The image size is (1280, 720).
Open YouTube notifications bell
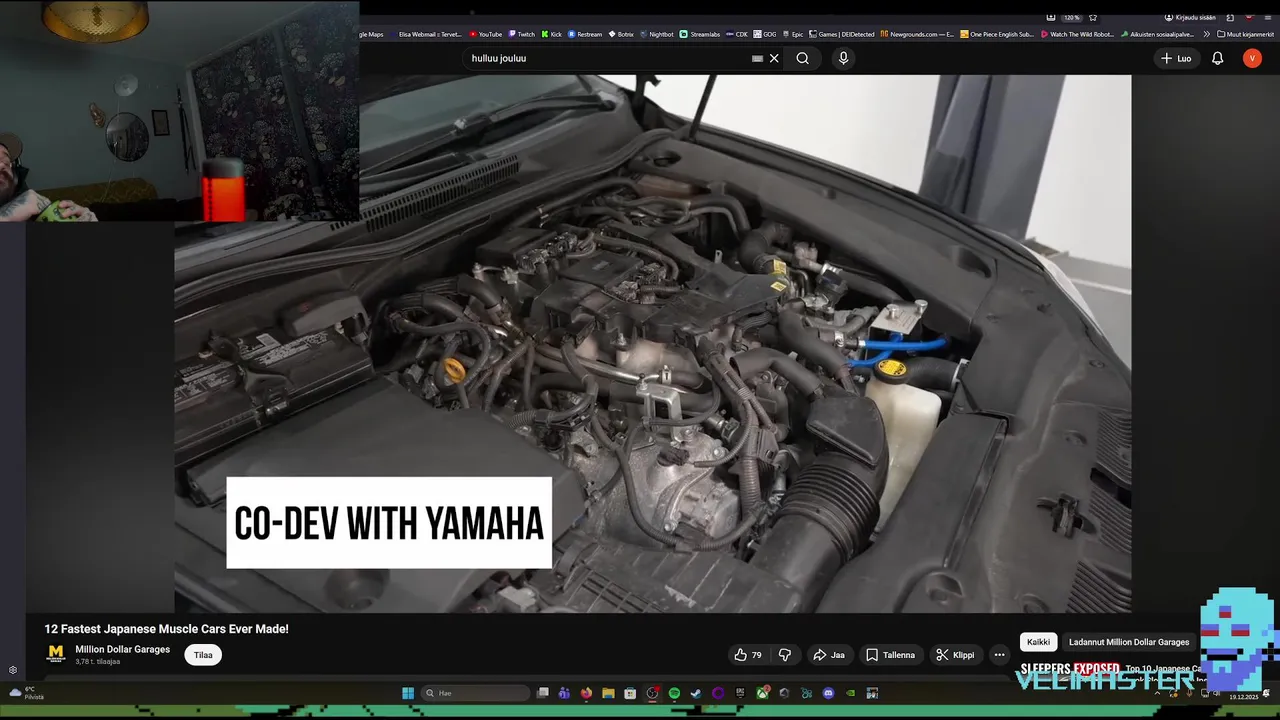click(1217, 58)
